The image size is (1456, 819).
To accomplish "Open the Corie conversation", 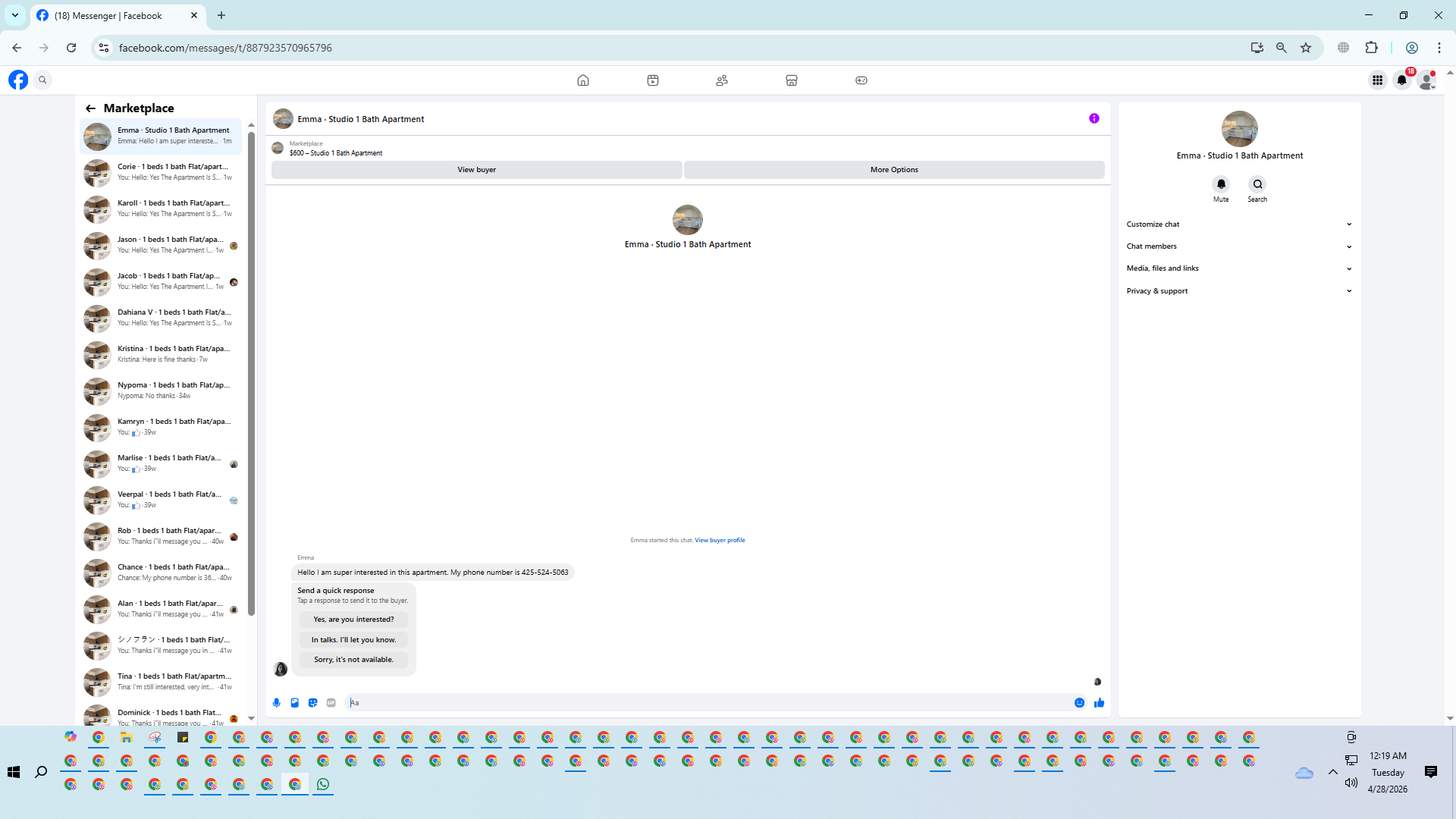I will point(161,173).
